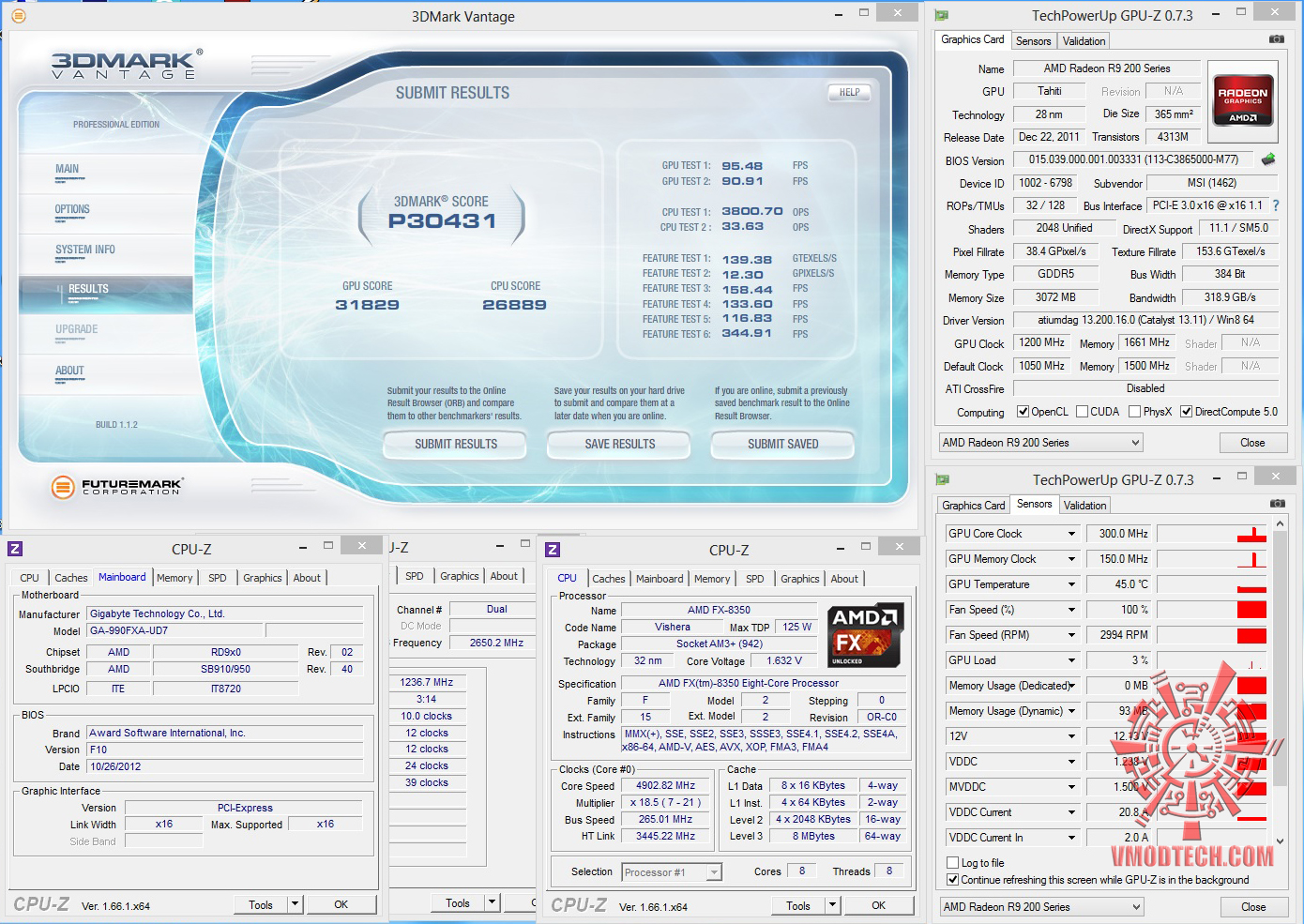Click the P30431 3DMark score value

tap(442, 221)
